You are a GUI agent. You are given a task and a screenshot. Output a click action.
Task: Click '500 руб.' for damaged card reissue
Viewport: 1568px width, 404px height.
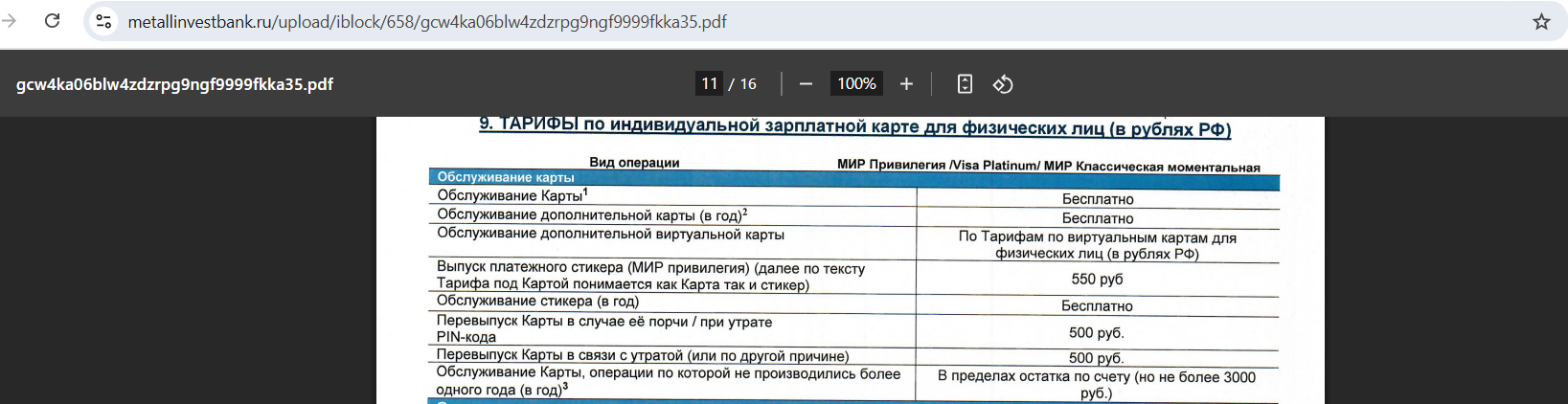point(1097,332)
